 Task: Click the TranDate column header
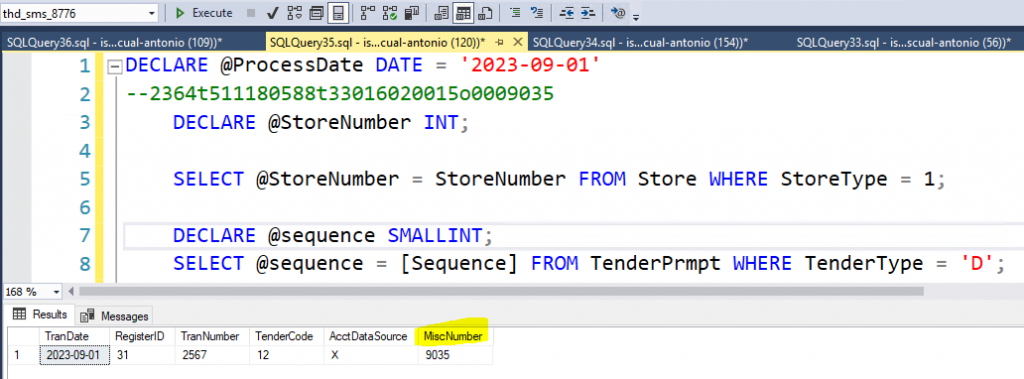point(75,337)
